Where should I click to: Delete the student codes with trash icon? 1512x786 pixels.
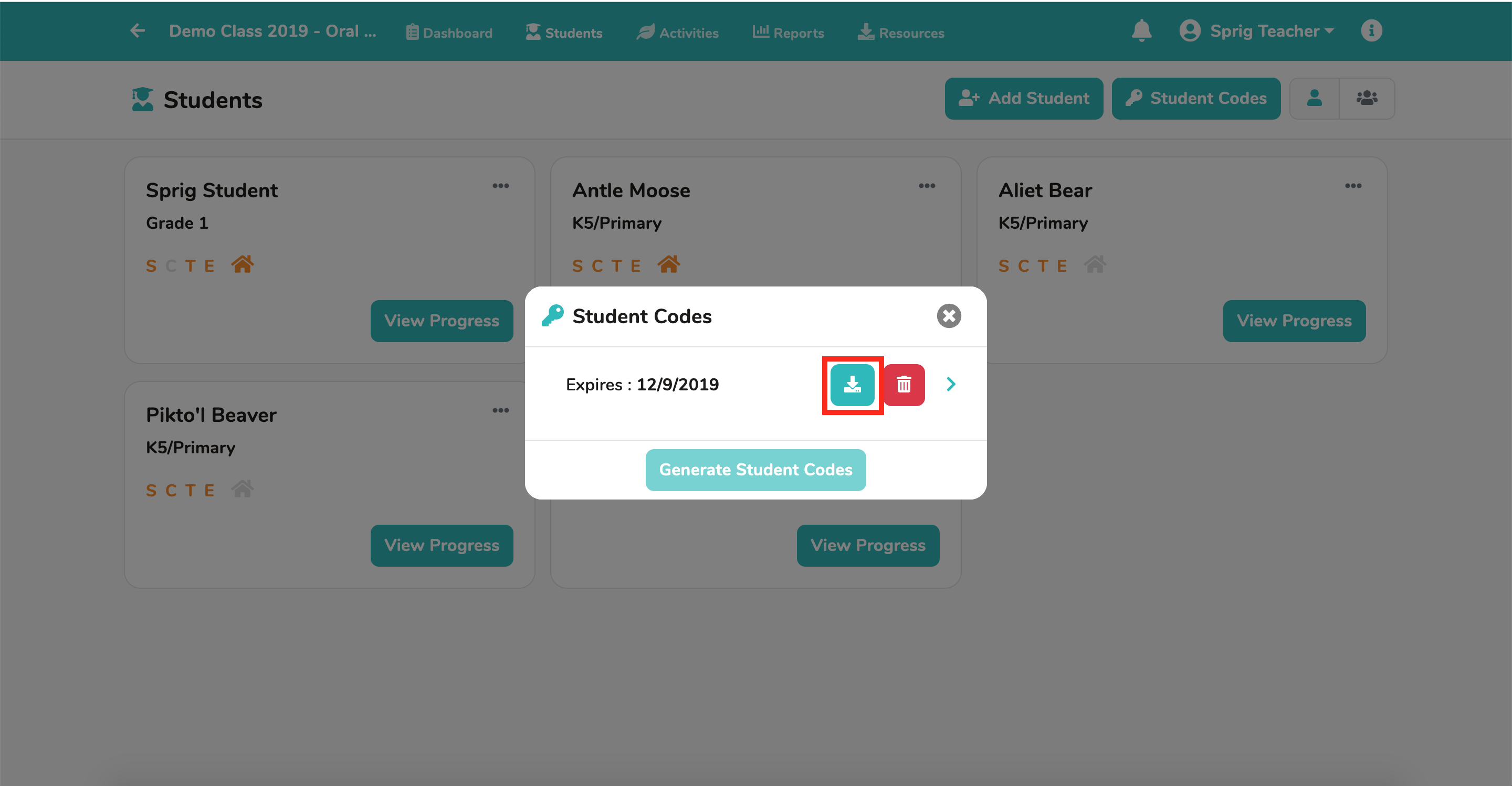click(904, 385)
